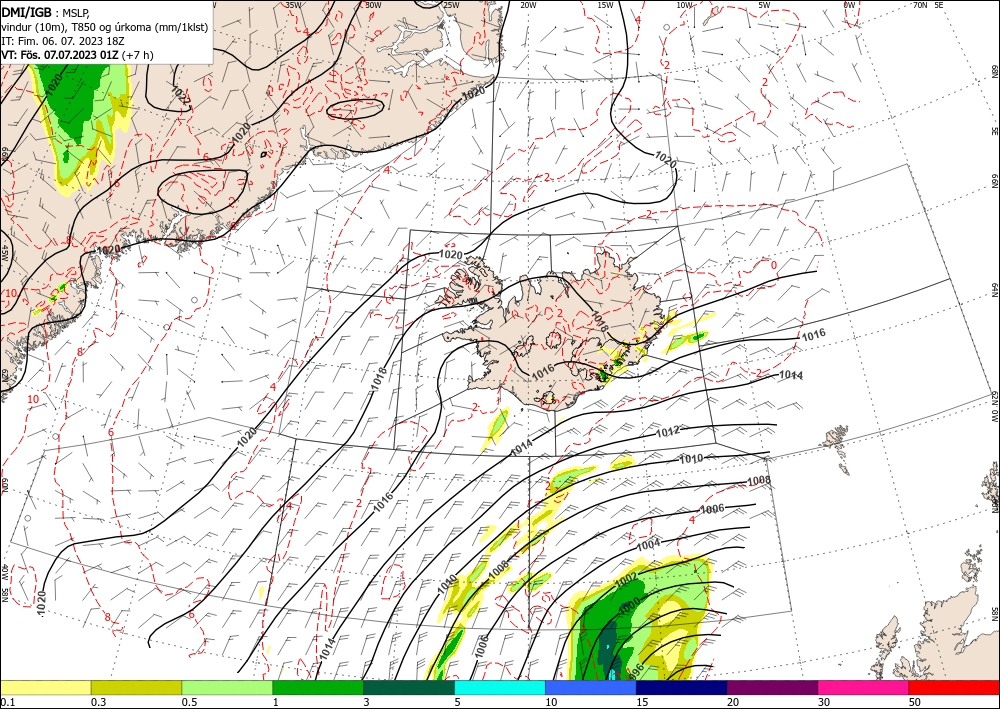Pick the light green 0.5–1 legend swatch

pyautogui.click(x=227, y=687)
